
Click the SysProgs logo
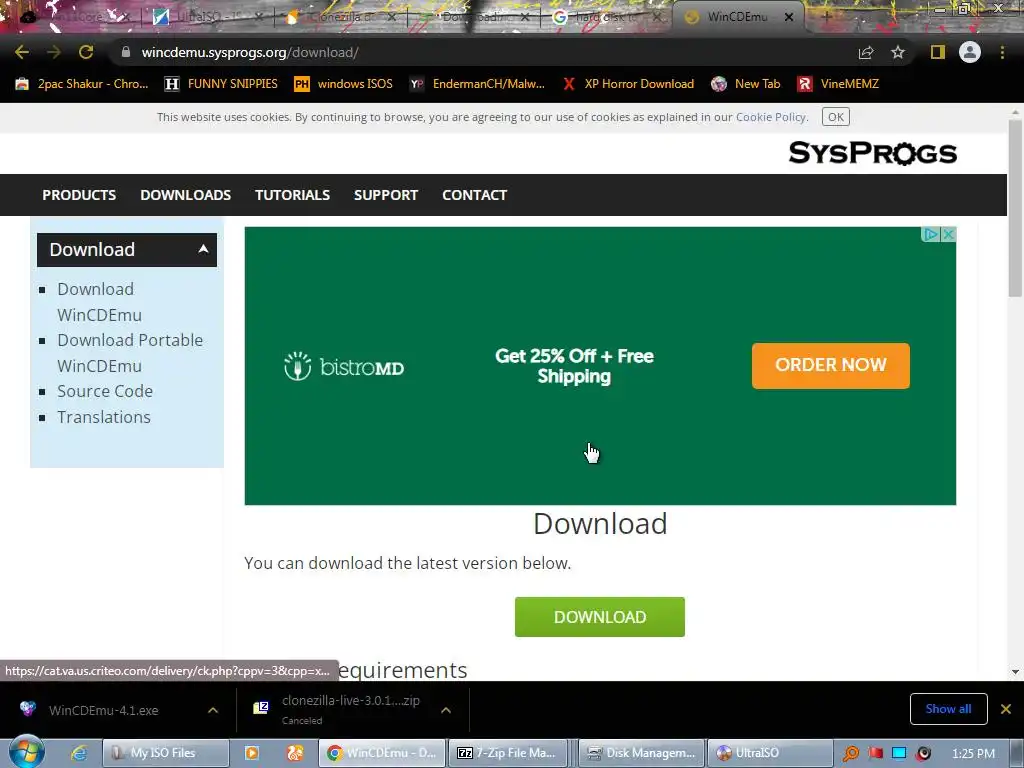[872, 153]
